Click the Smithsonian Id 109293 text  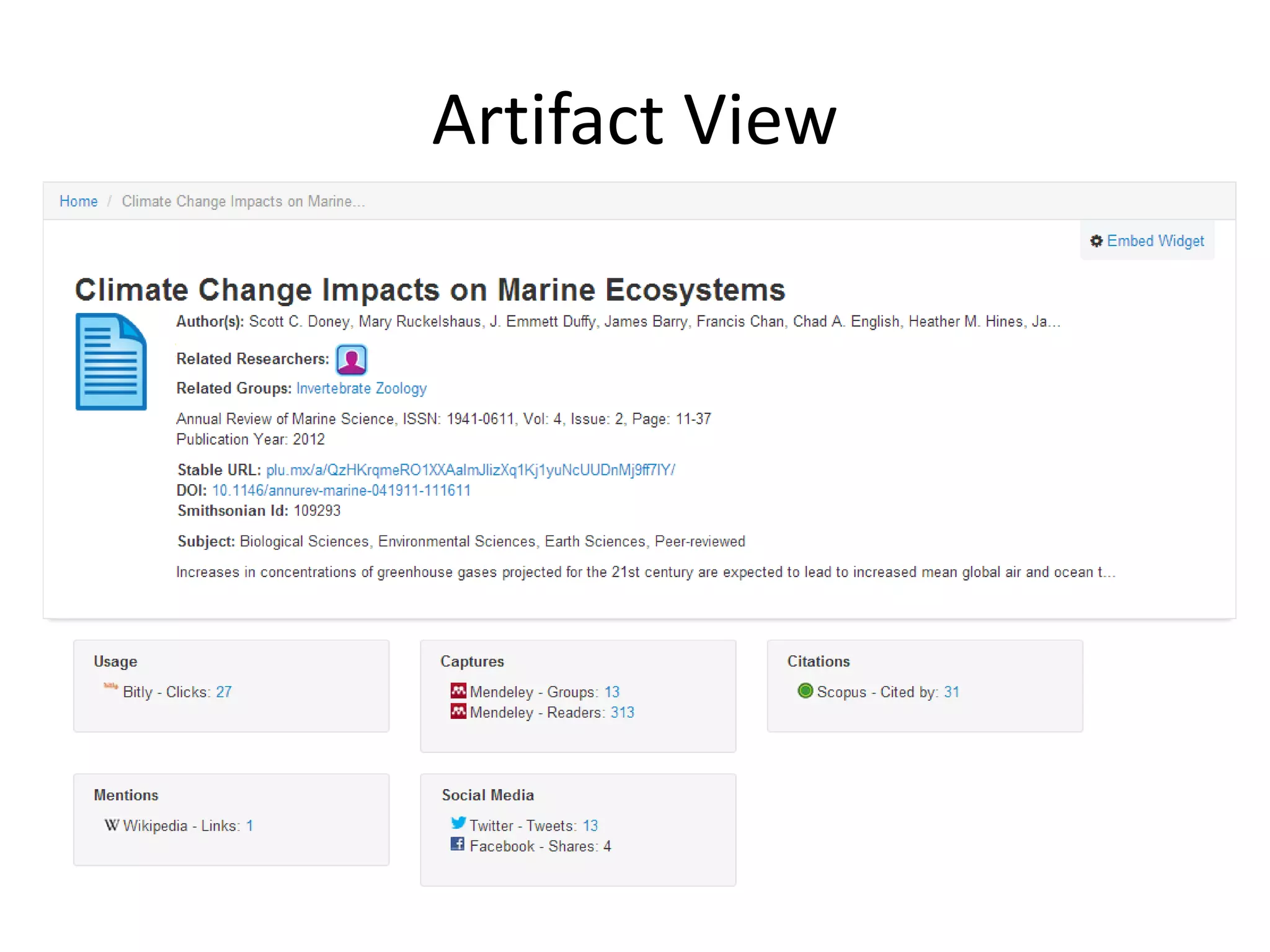[x=259, y=511]
